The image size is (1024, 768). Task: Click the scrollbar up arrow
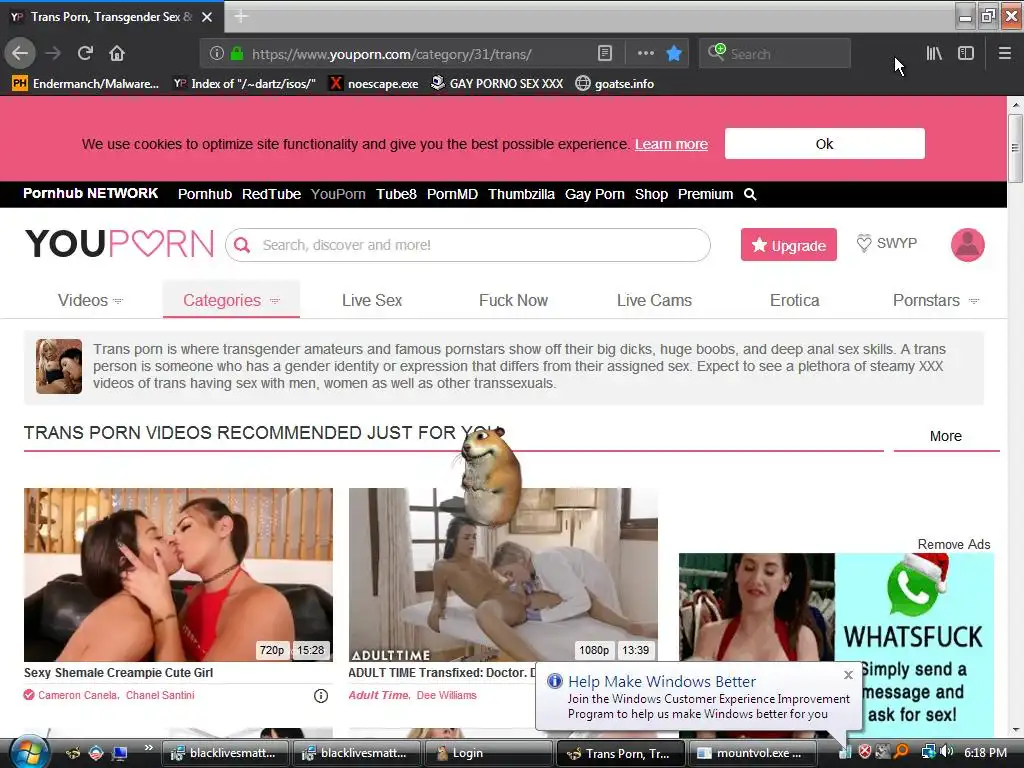point(1015,104)
